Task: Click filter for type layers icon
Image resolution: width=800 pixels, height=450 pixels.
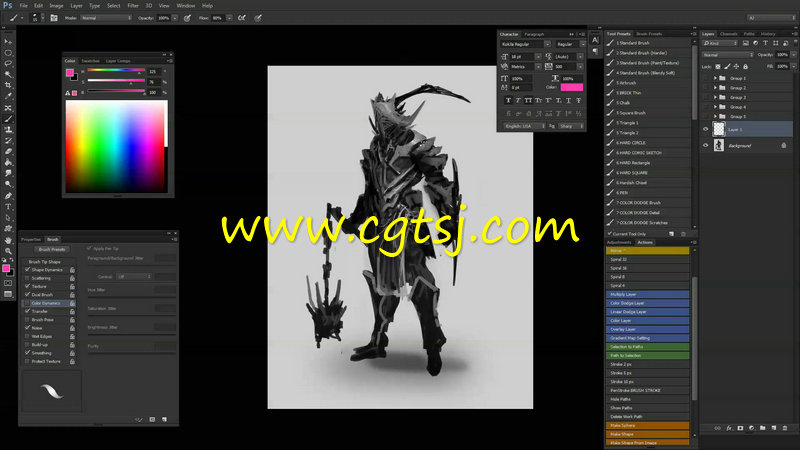Action: tap(765, 43)
